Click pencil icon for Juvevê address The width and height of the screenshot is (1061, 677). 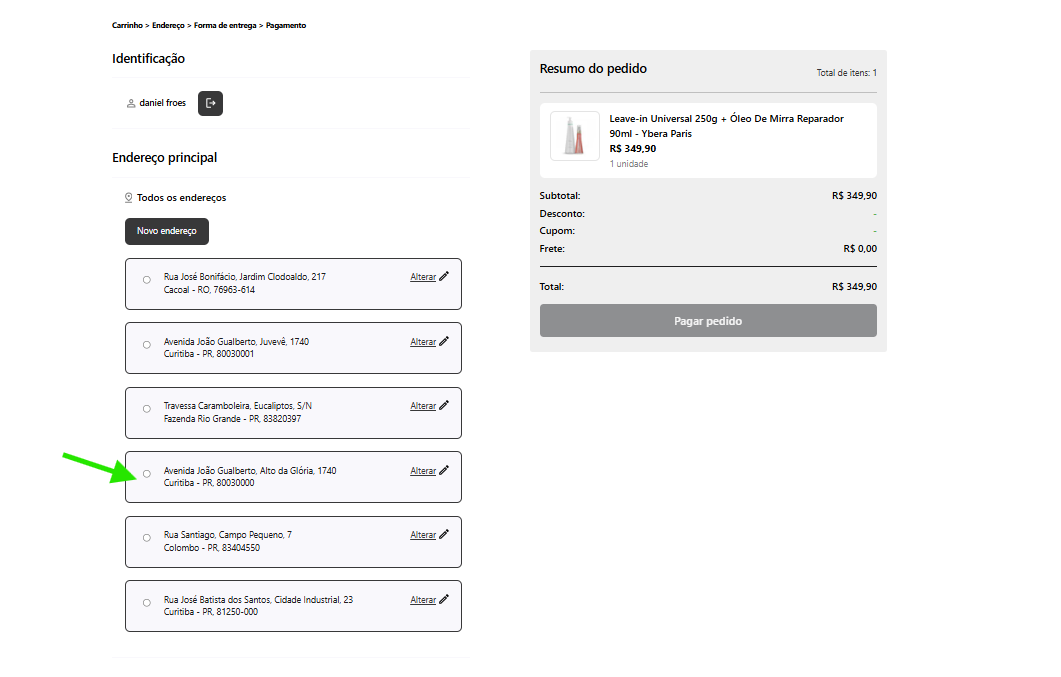[x=444, y=342]
